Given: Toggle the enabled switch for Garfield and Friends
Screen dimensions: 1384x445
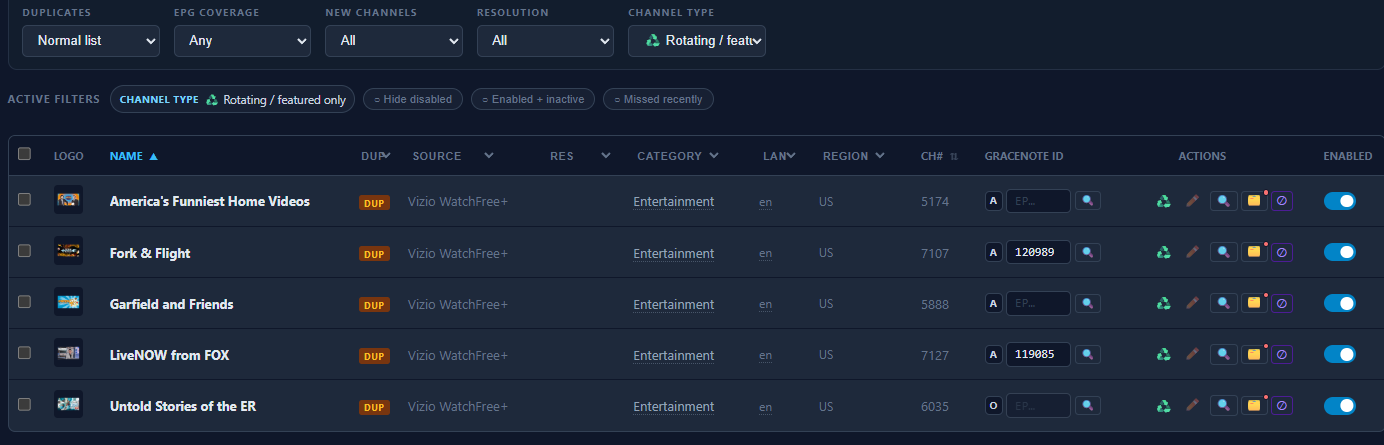Looking at the screenshot, I should pyautogui.click(x=1339, y=303).
